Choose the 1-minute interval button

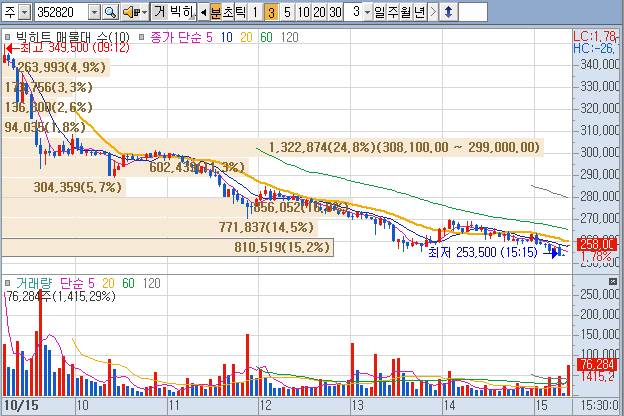(255, 13)
